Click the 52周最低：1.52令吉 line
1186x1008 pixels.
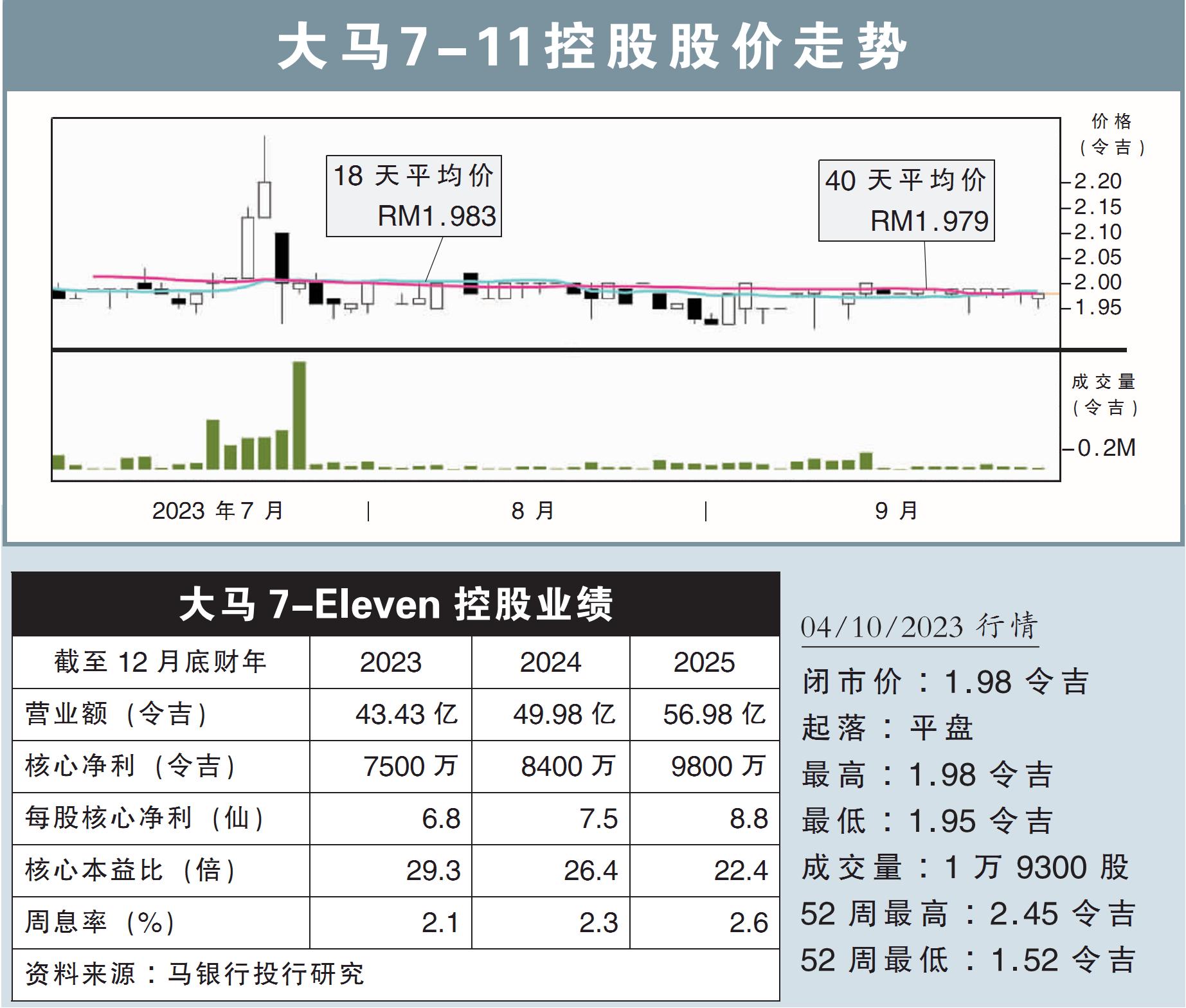(968, 960)
